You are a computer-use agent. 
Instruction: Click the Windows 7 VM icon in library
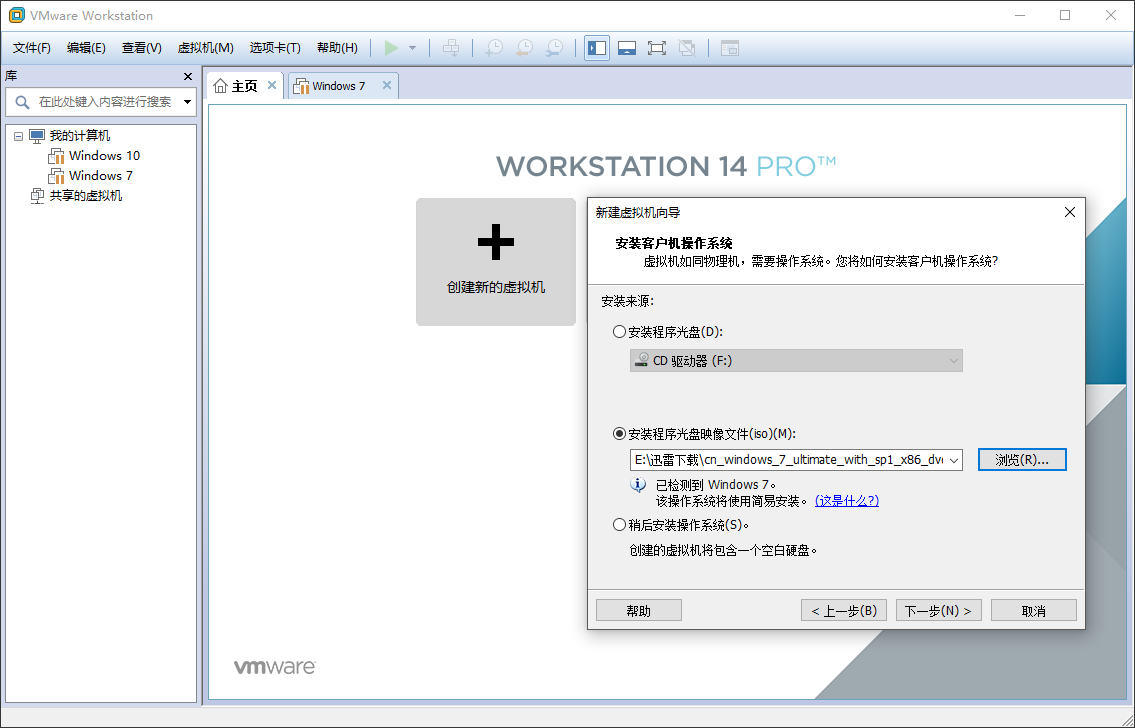pos(56,176)
